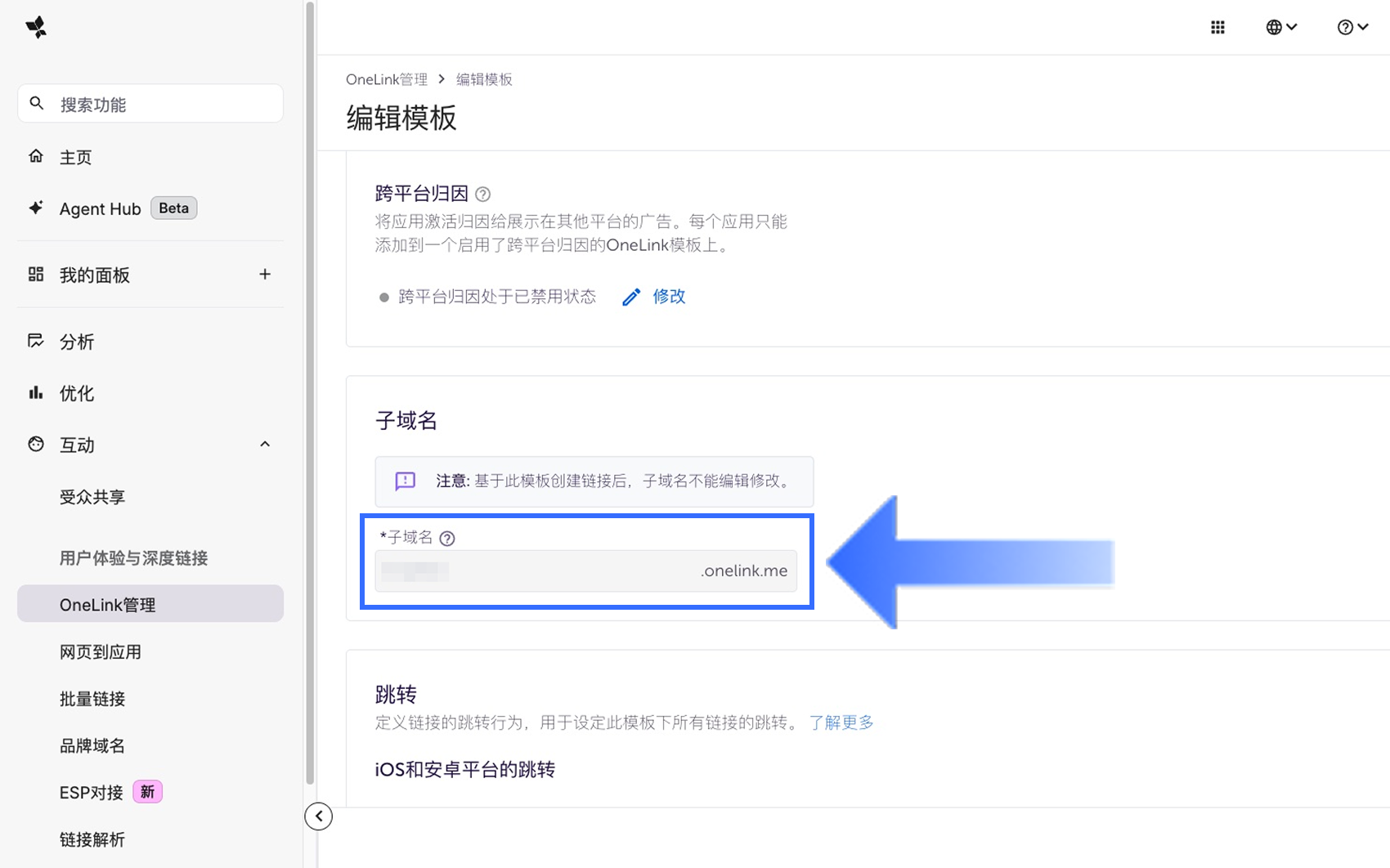This screenshot has width=1390, height=868.
Task: Click the 子域名 field help icon
Action: 447,539
